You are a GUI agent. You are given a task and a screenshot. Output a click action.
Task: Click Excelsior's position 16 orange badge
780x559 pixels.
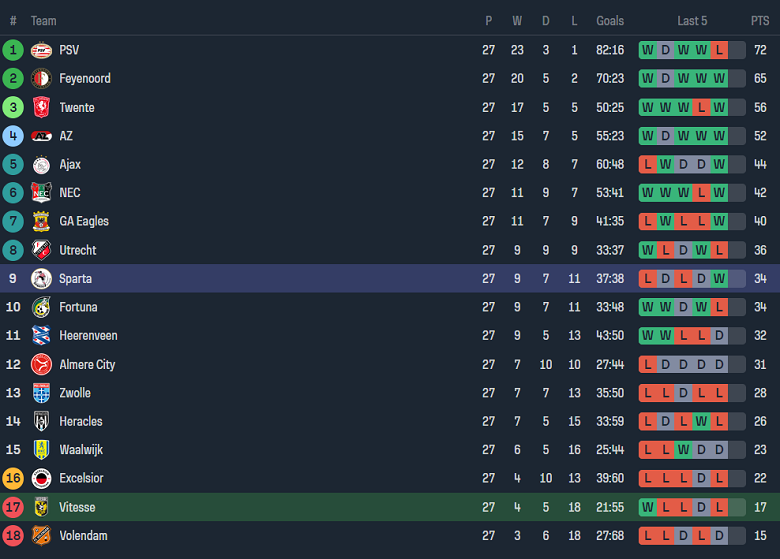[x=13, y=478]
